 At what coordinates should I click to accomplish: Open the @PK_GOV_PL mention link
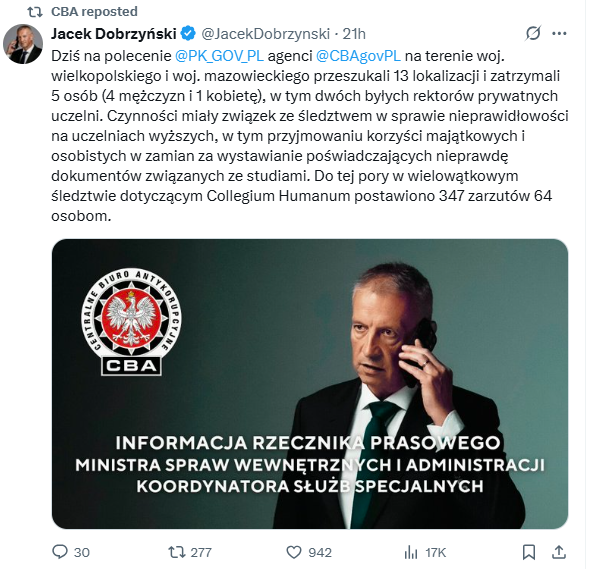(x=219, y=56)
